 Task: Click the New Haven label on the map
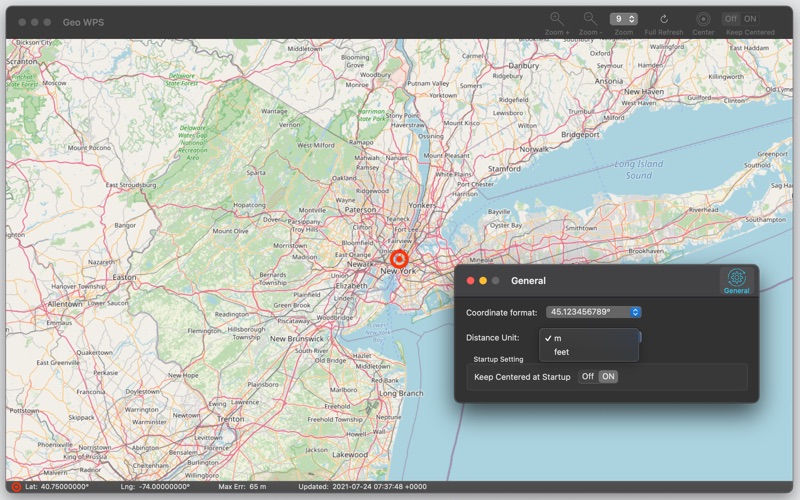[x=644, y=92]
